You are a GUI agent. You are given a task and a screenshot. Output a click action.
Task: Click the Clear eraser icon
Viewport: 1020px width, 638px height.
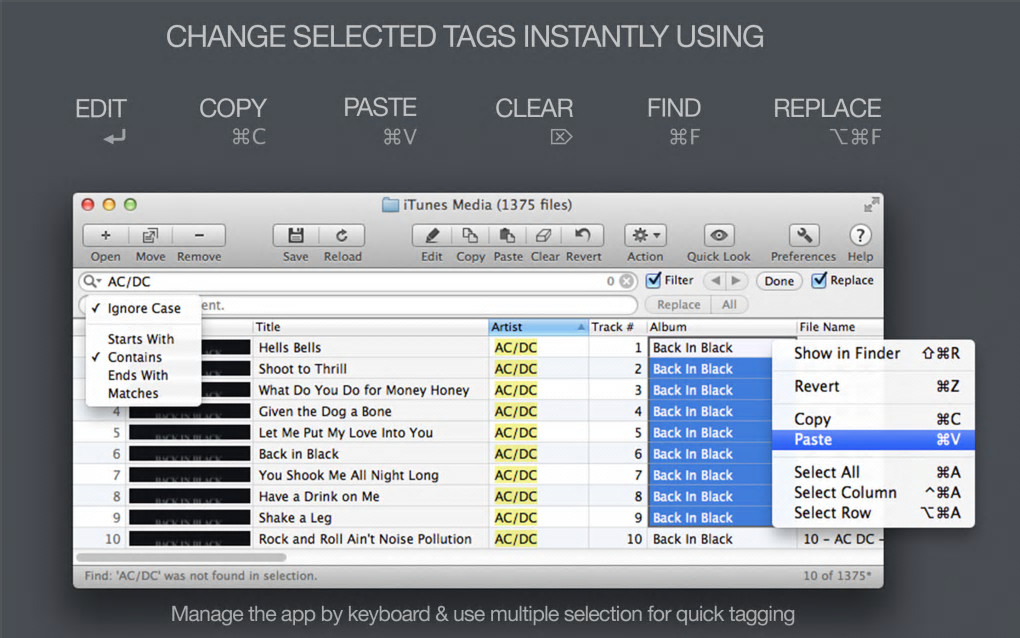pos(544,235)
